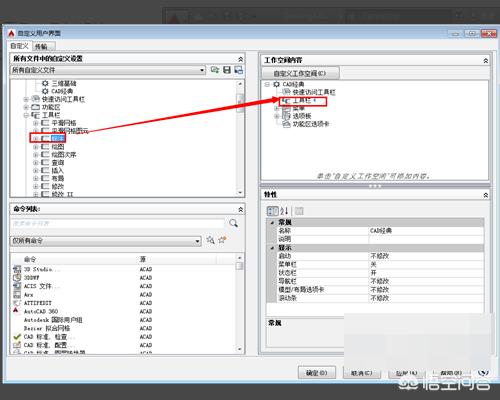Click the 3DDWF command icon

coord(17,277)
